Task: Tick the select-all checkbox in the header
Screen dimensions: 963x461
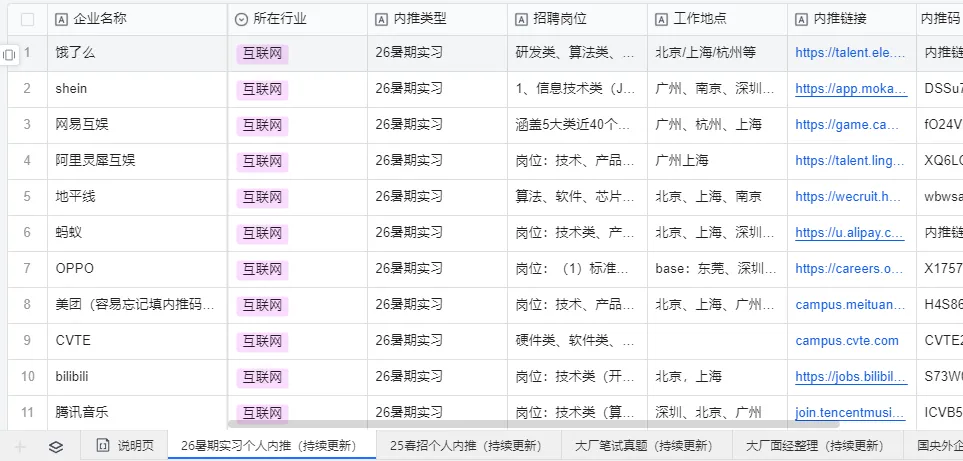Action: pyautogui.click(x=27, y=19)
